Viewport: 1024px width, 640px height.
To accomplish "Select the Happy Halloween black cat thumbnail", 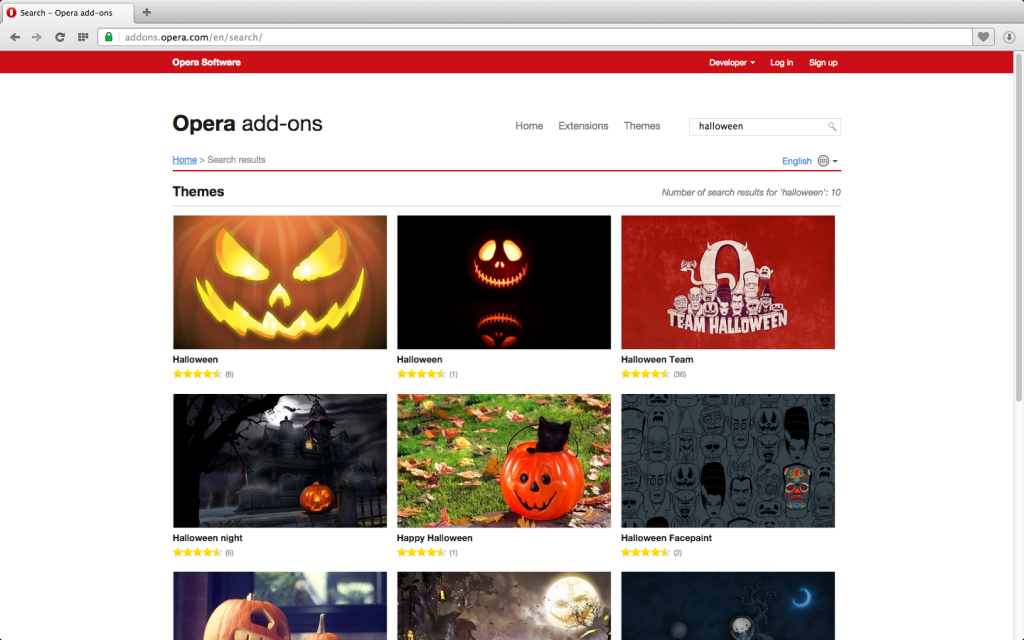I will point(504,460).
